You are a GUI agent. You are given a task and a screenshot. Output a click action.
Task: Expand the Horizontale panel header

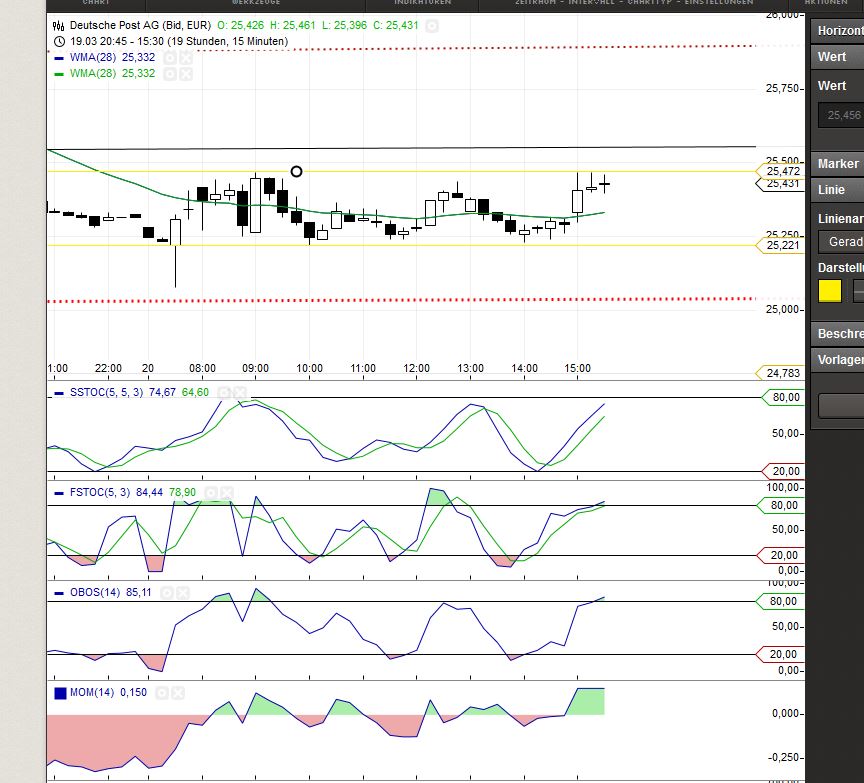click(838, 31)
